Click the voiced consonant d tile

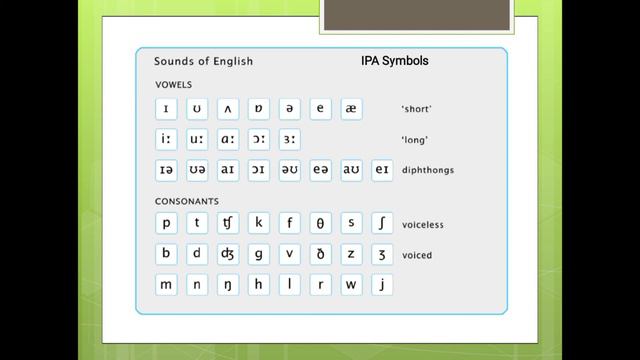pos(197,254)
